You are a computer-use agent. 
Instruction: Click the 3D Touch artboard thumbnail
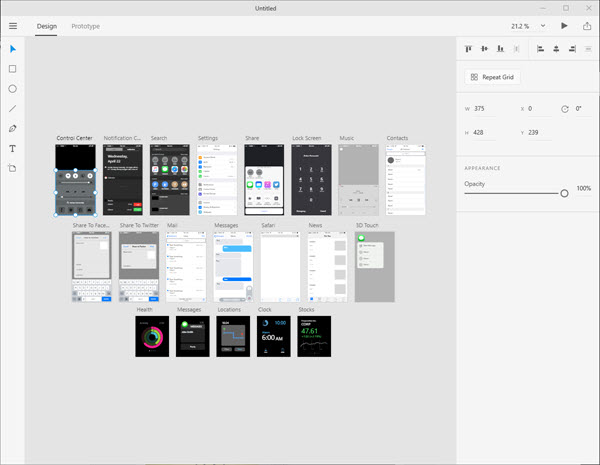click(x=375, y=267)
